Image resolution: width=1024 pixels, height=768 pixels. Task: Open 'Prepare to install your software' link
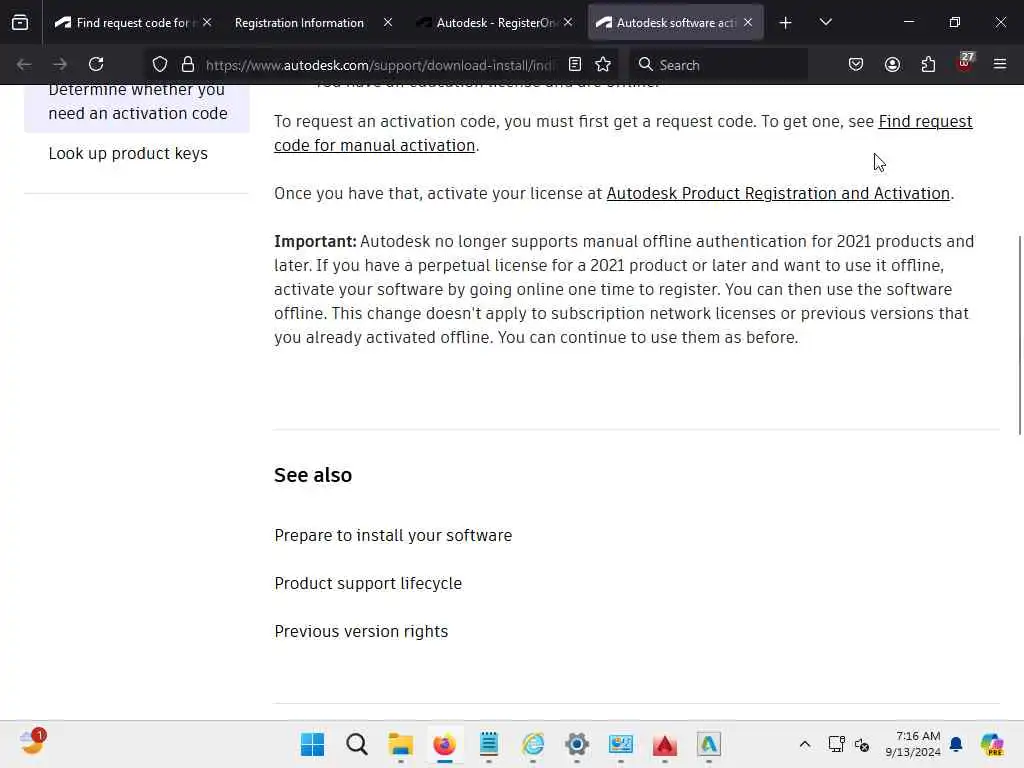[x=393, y=536]
